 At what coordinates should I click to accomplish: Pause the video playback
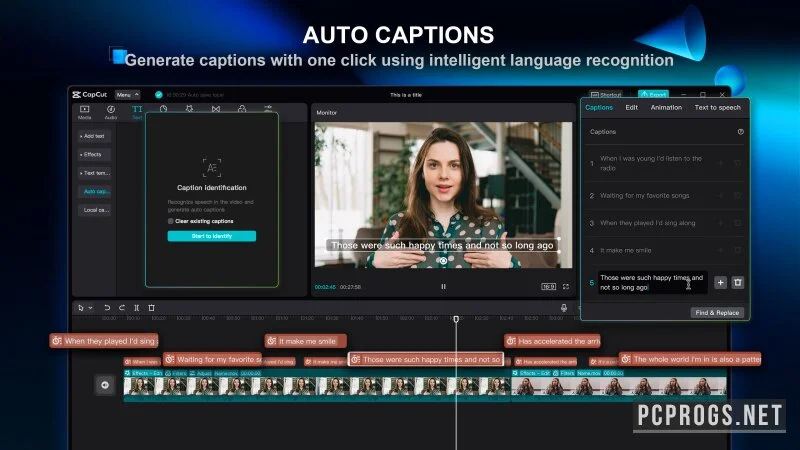click(443, 287)
